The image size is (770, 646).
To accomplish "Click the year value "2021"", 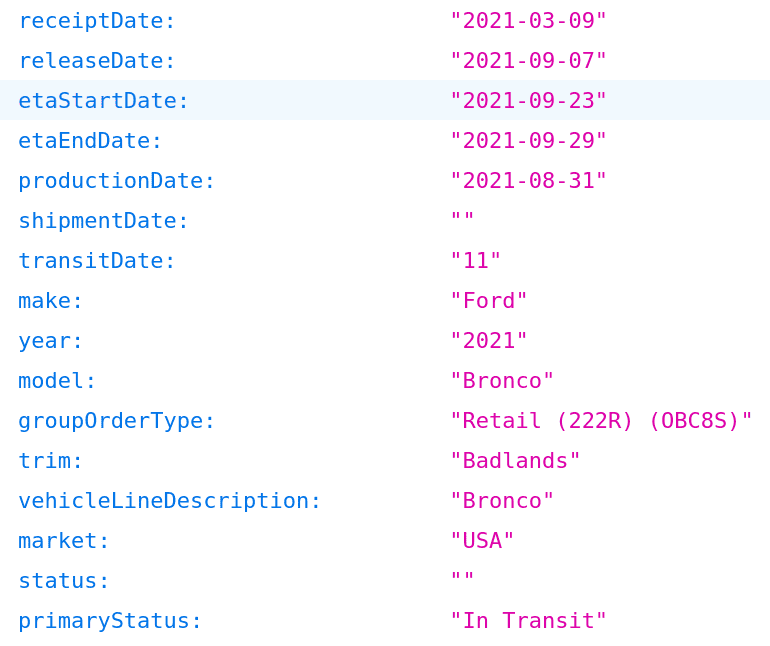I will (x=489, y=340).
